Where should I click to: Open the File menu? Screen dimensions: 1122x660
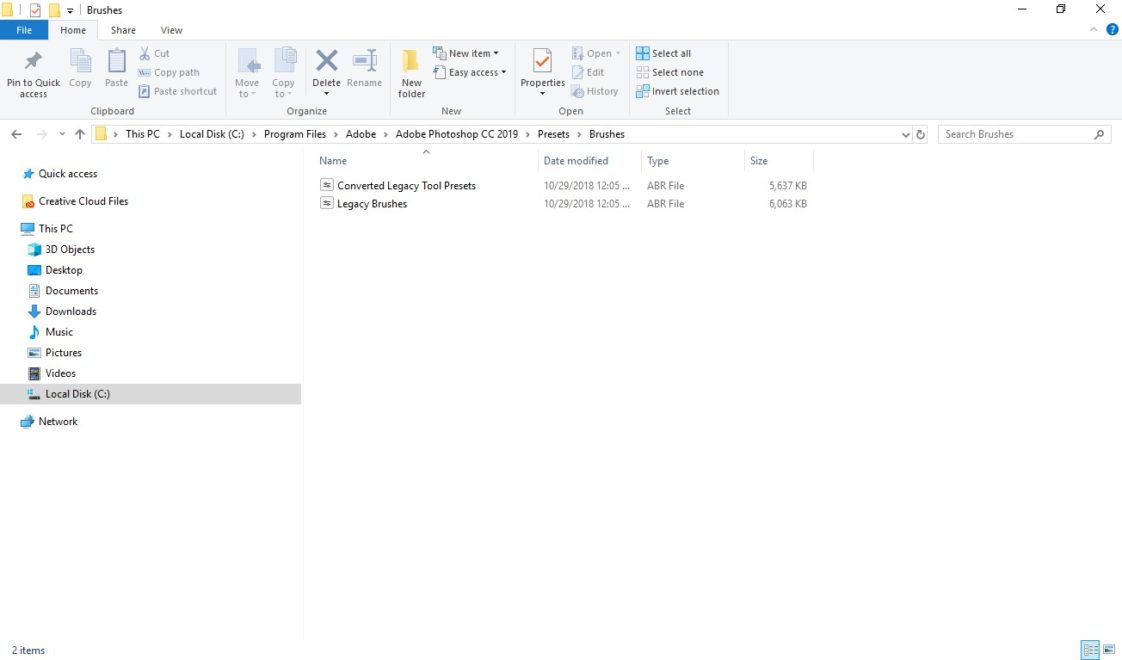click(x=23, y=29)
